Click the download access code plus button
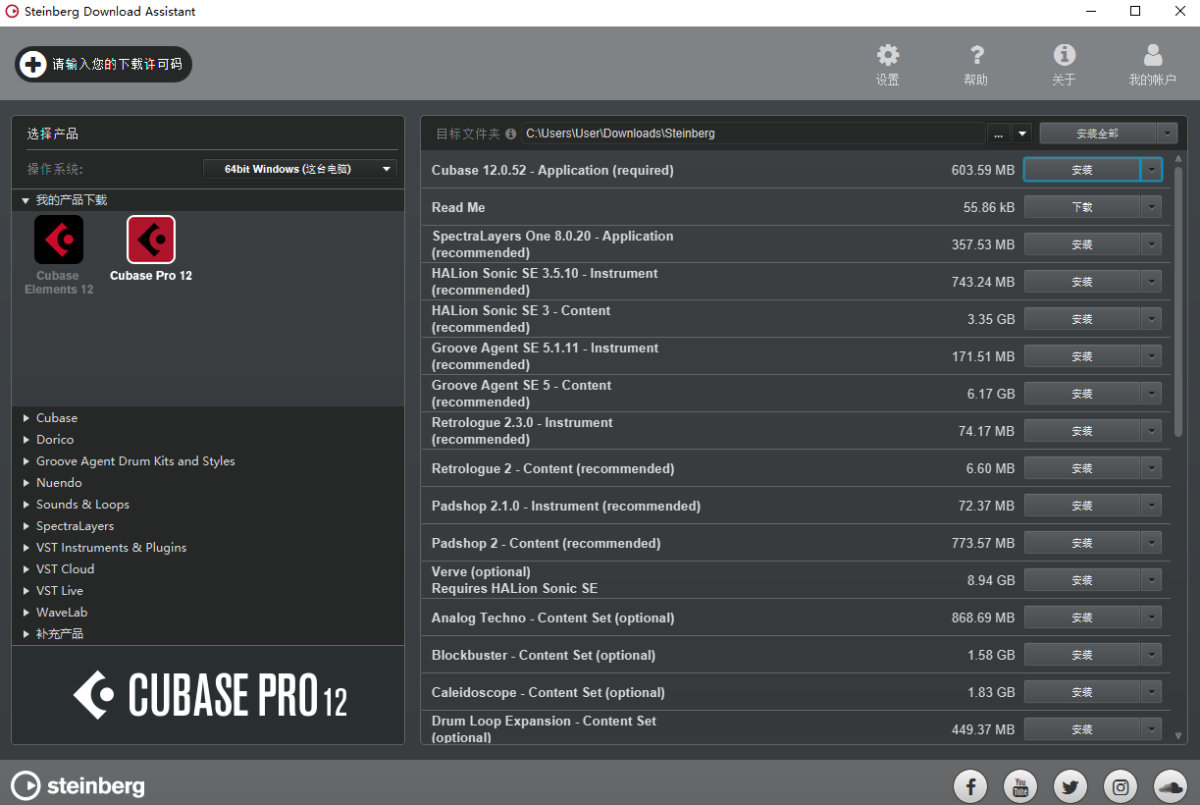This screenshot has height=805, width=1200. coord(33,64)
